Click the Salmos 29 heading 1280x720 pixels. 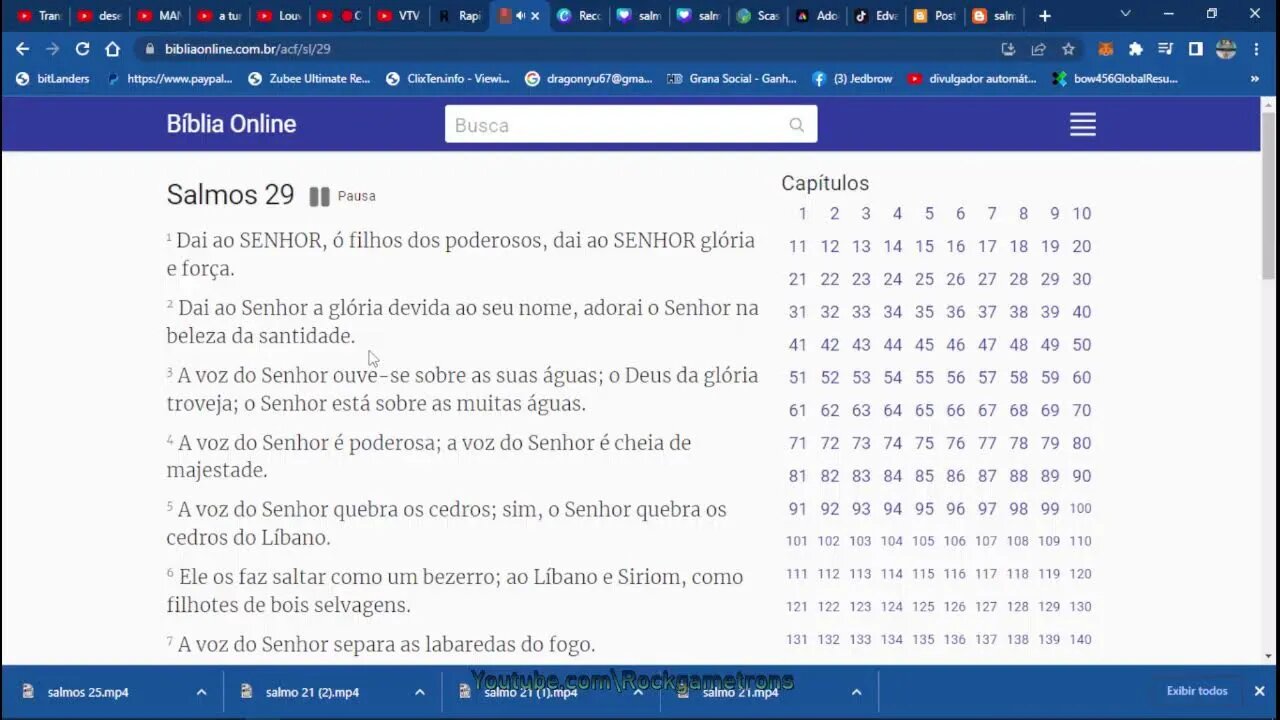tap(230, 194)
